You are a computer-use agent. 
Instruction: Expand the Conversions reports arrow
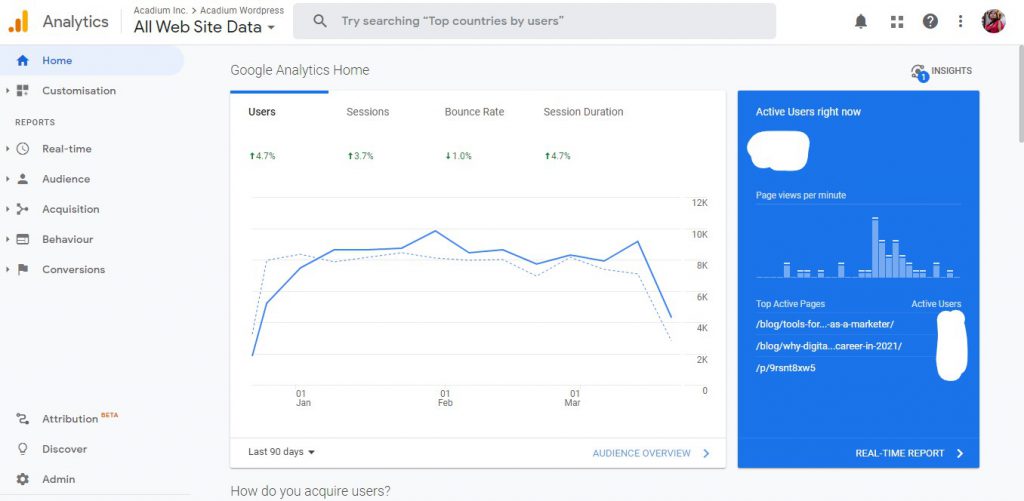[7, 269]
